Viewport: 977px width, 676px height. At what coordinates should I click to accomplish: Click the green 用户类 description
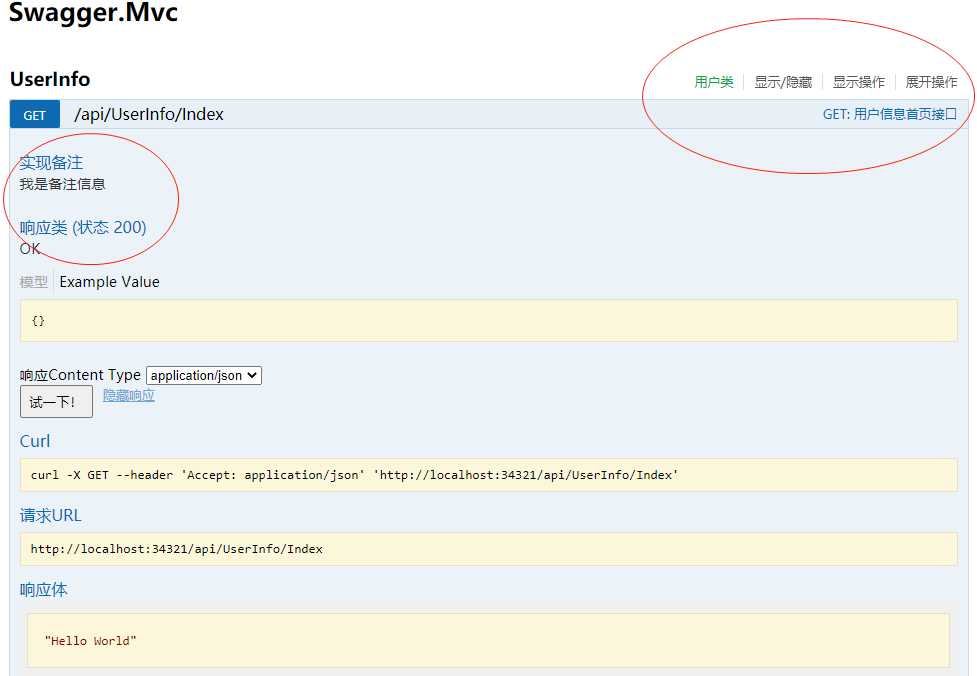tap(714, 82)
